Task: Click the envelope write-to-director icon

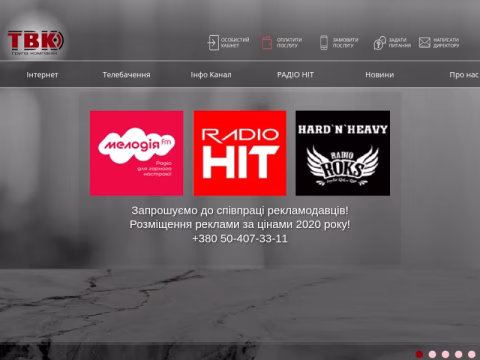Action: coord(425,42)
